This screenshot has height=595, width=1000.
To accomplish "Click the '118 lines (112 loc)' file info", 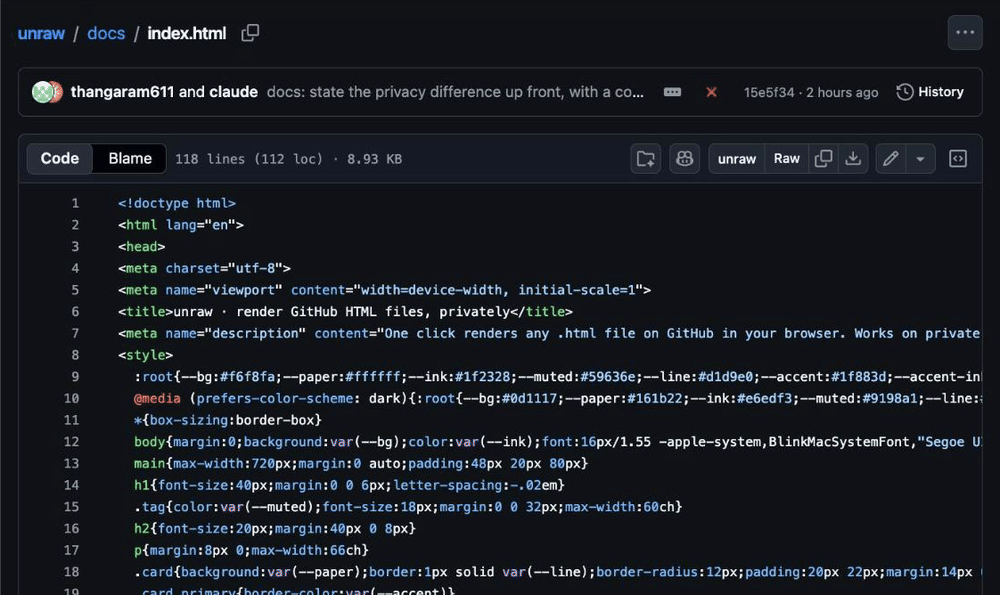I will pos(249,159).
